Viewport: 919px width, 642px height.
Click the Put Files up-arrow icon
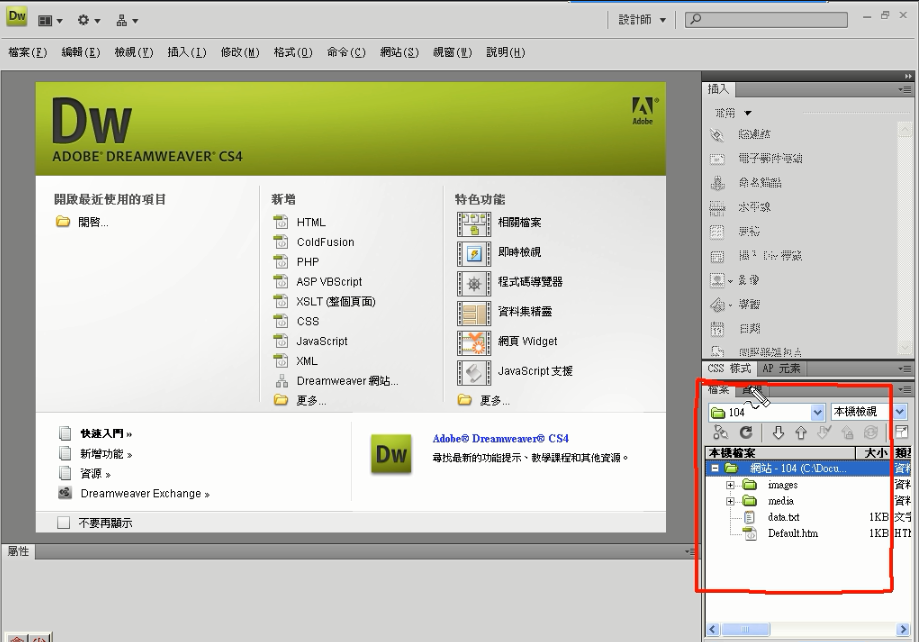(x=801, y=433)
